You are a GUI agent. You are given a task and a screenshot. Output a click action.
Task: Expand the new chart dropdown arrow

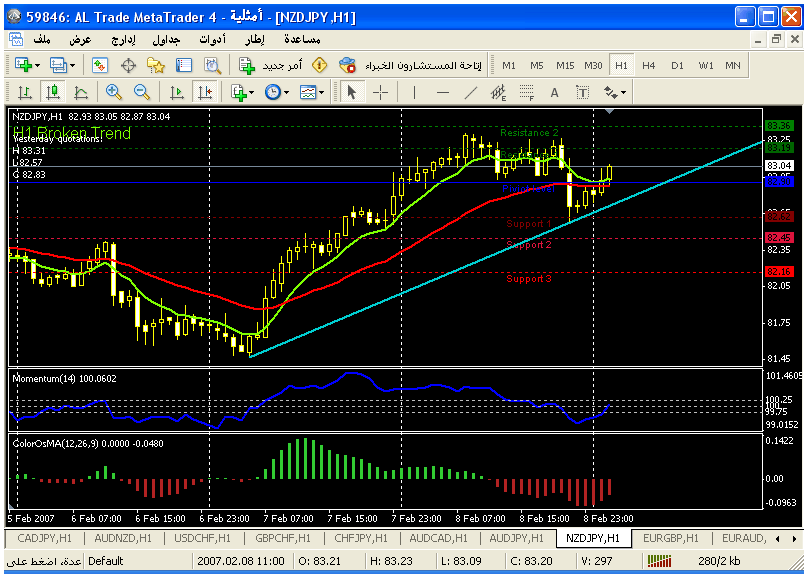click(x=38, y=65)
